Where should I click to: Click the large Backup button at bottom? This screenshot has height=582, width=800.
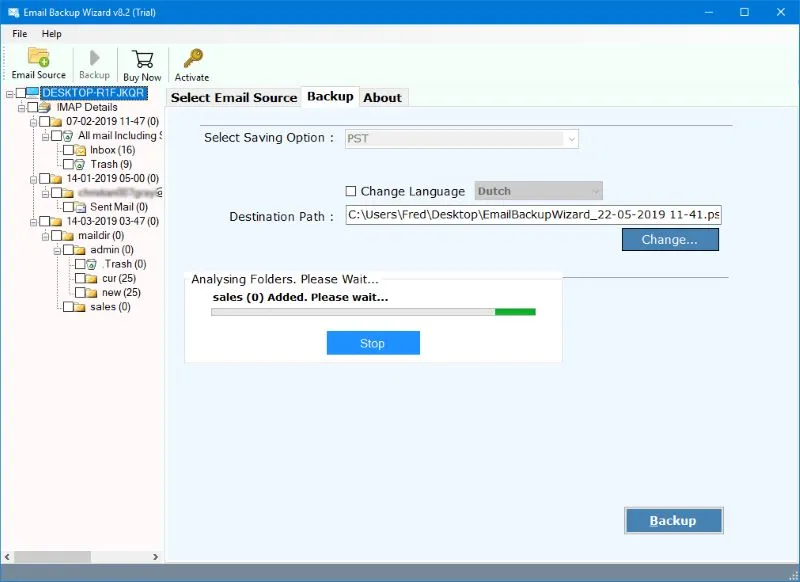(x=673, y=521)
